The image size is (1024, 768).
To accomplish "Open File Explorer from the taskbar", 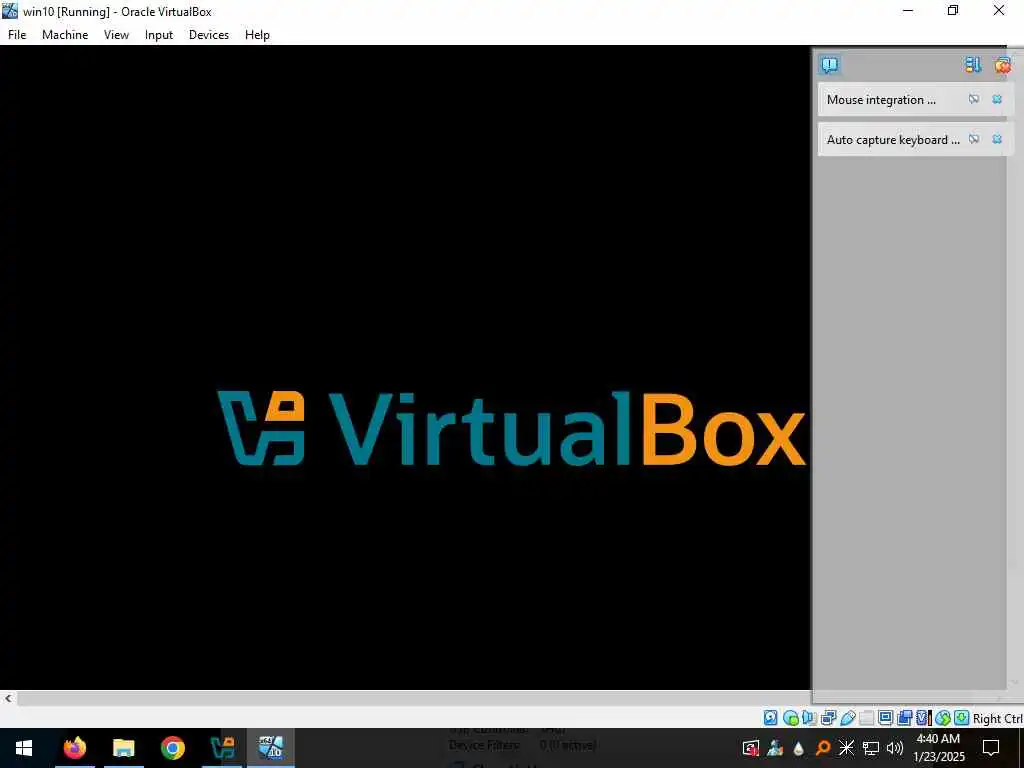I will [x=123, y=748].
